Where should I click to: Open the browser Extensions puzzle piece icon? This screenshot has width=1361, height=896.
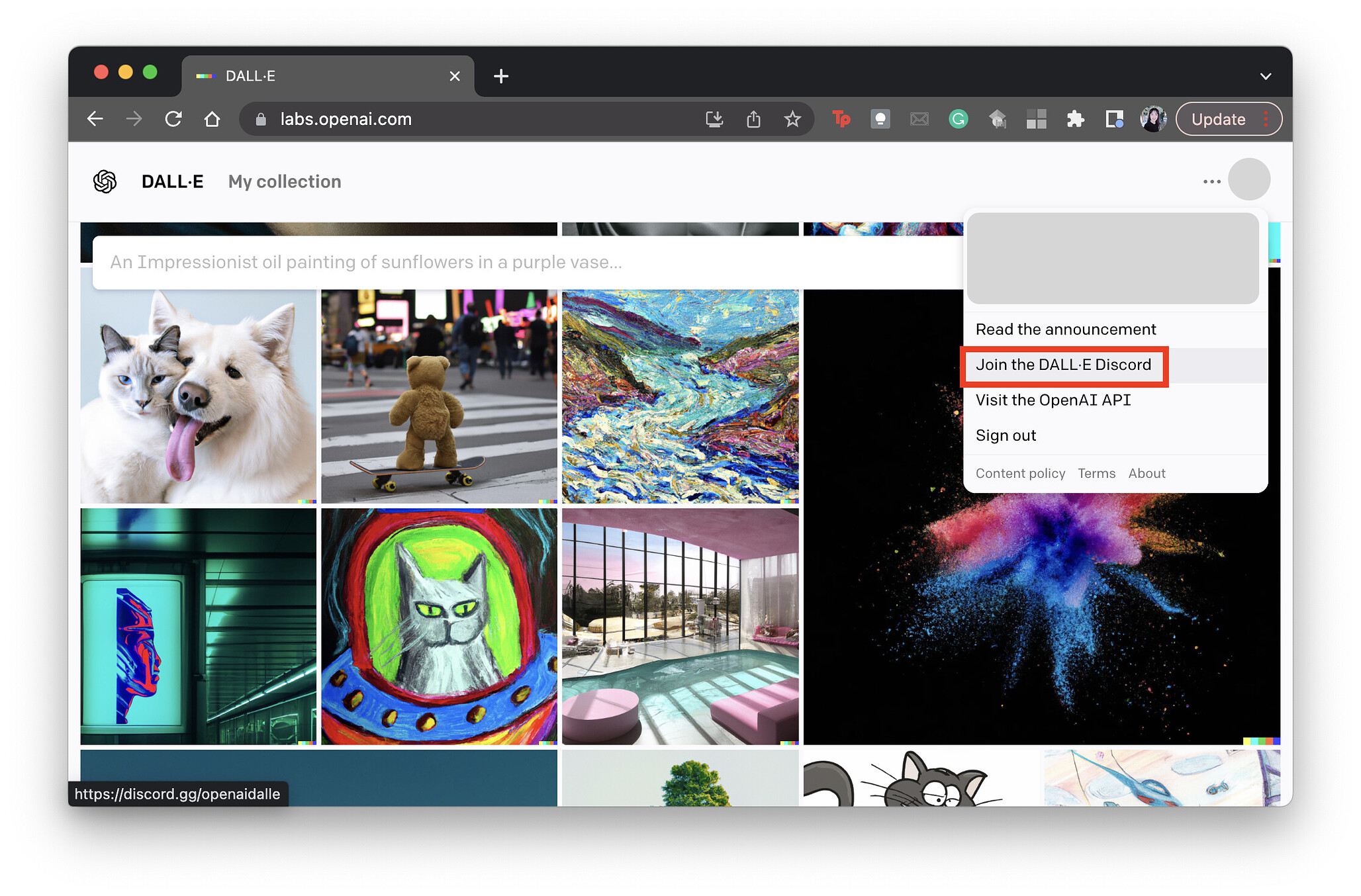pos(1074,119)
